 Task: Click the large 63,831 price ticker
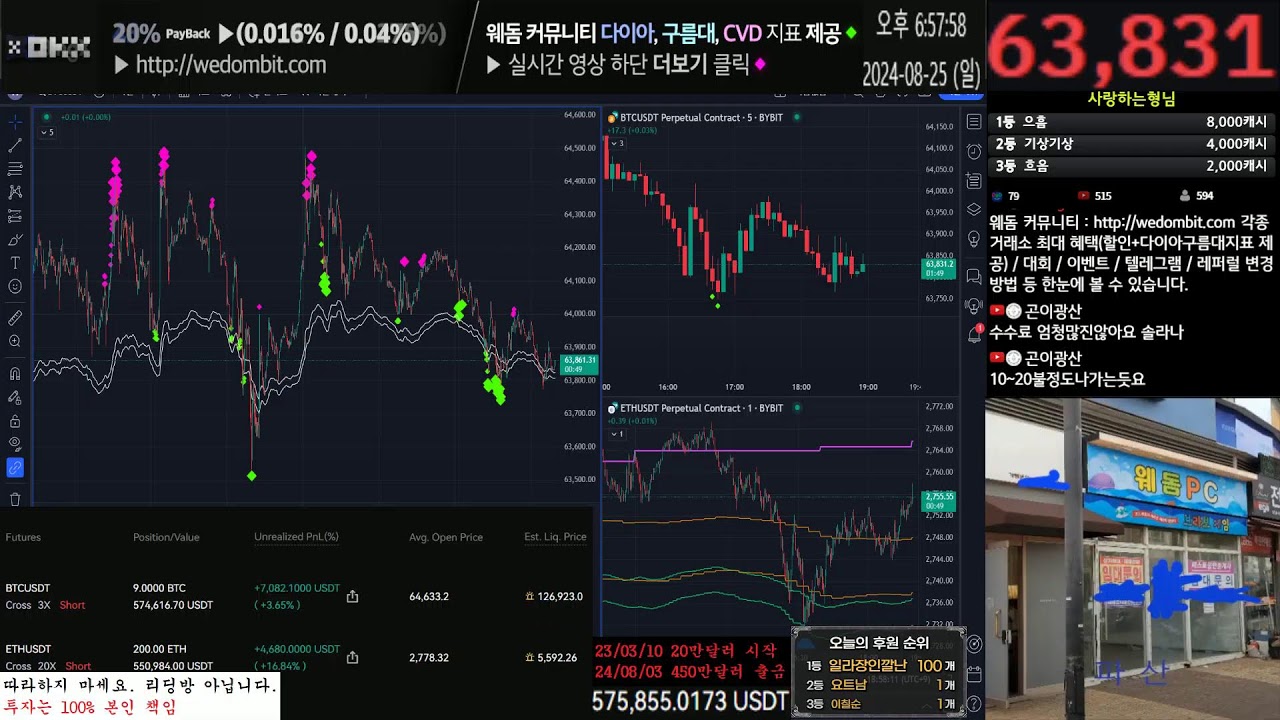pyautogui.click(x=1131, y=48)
